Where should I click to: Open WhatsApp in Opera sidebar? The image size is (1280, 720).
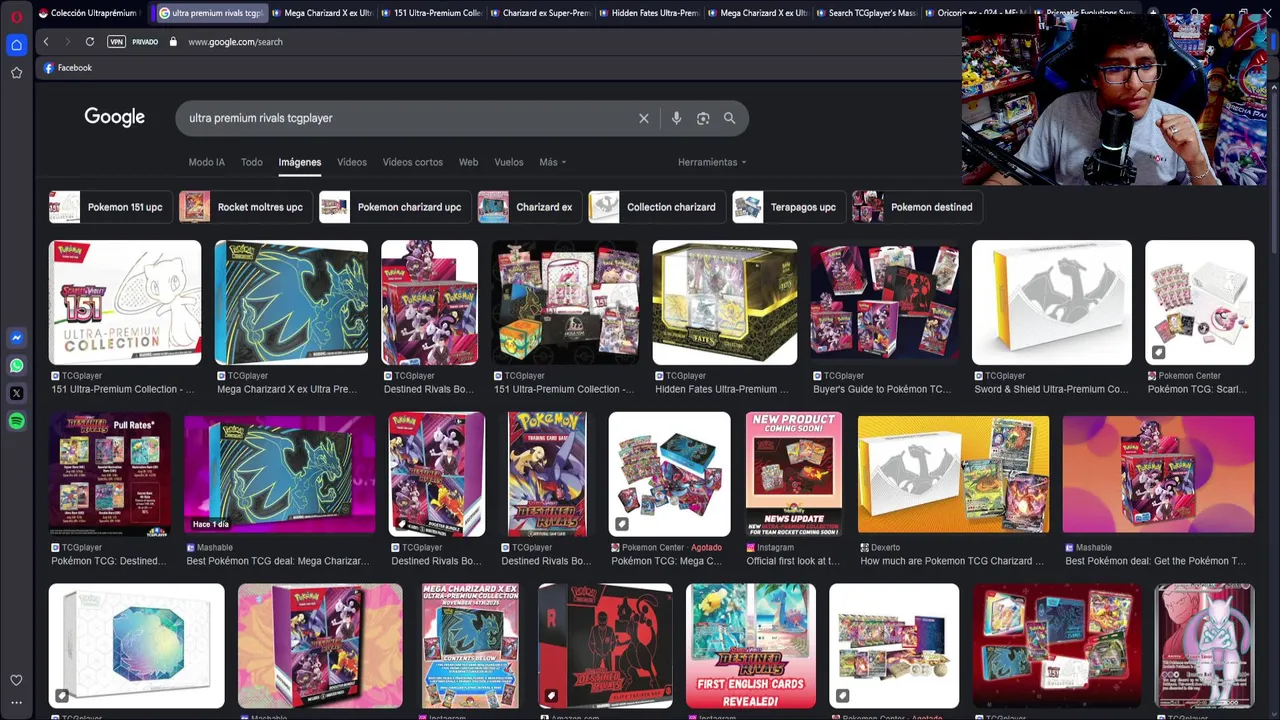coord(16,366)
